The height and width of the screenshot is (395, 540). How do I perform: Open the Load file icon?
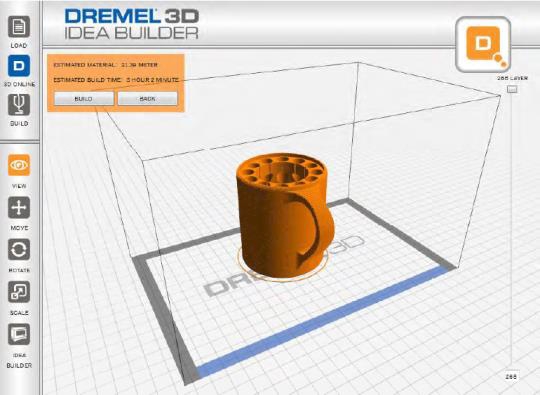coord(19,27)
